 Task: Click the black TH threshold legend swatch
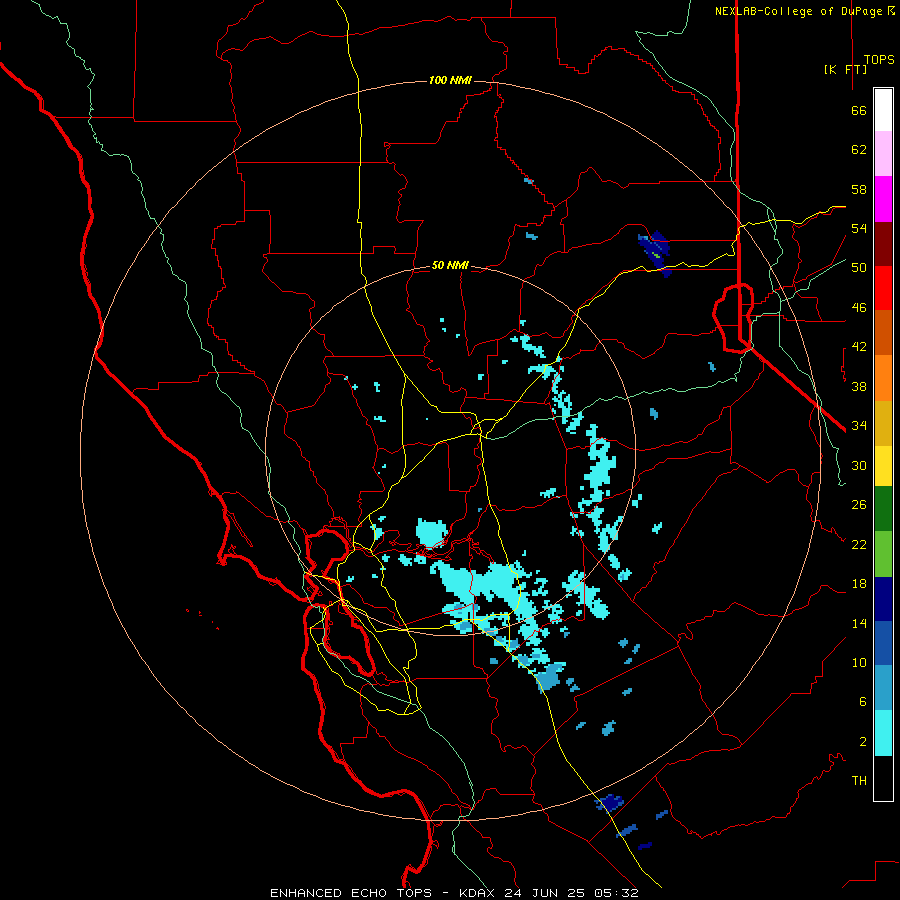click(x=883, y=778)
